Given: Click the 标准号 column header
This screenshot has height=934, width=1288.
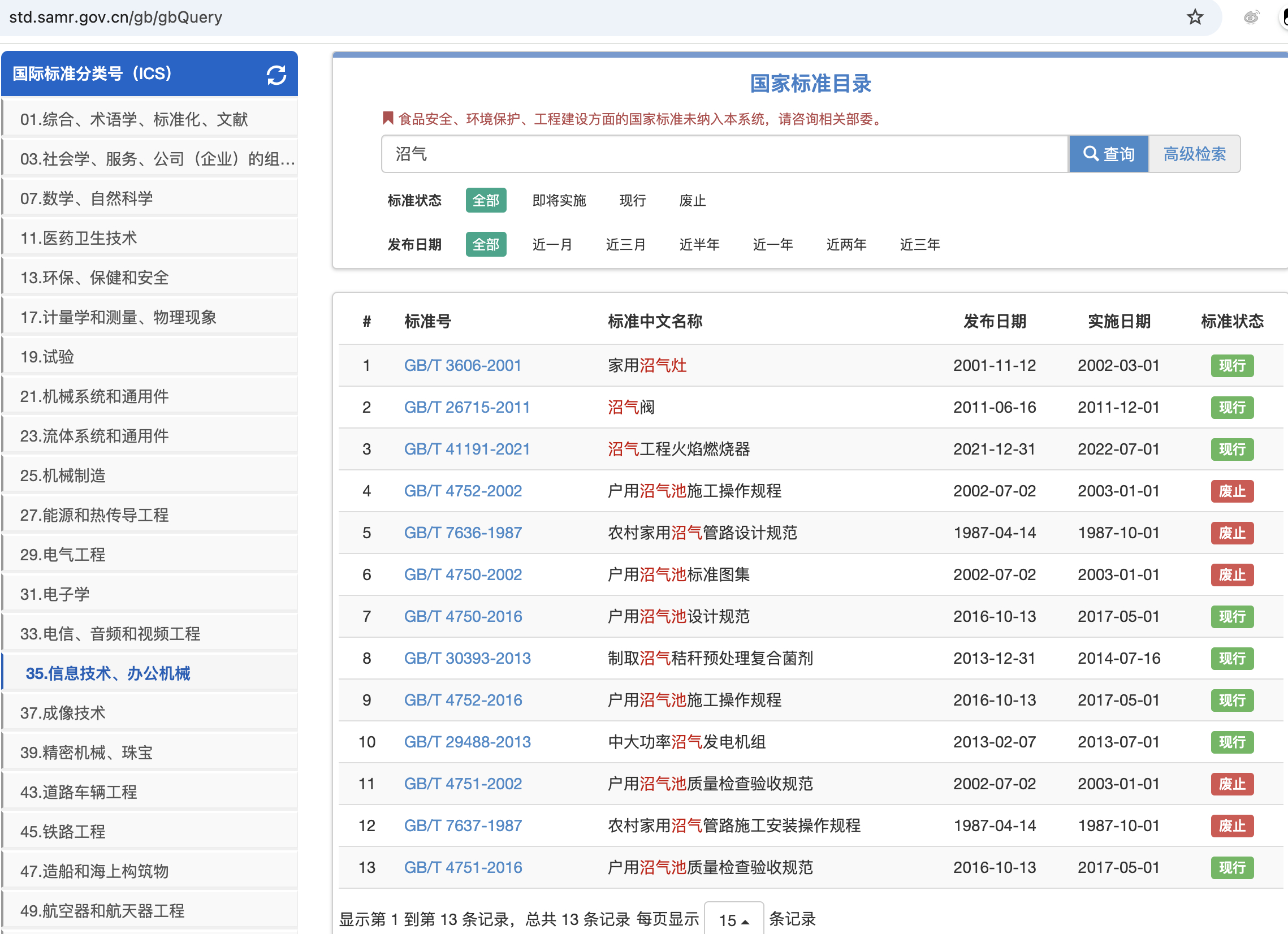Looking at the screenshot, I should tap(427, 321).
